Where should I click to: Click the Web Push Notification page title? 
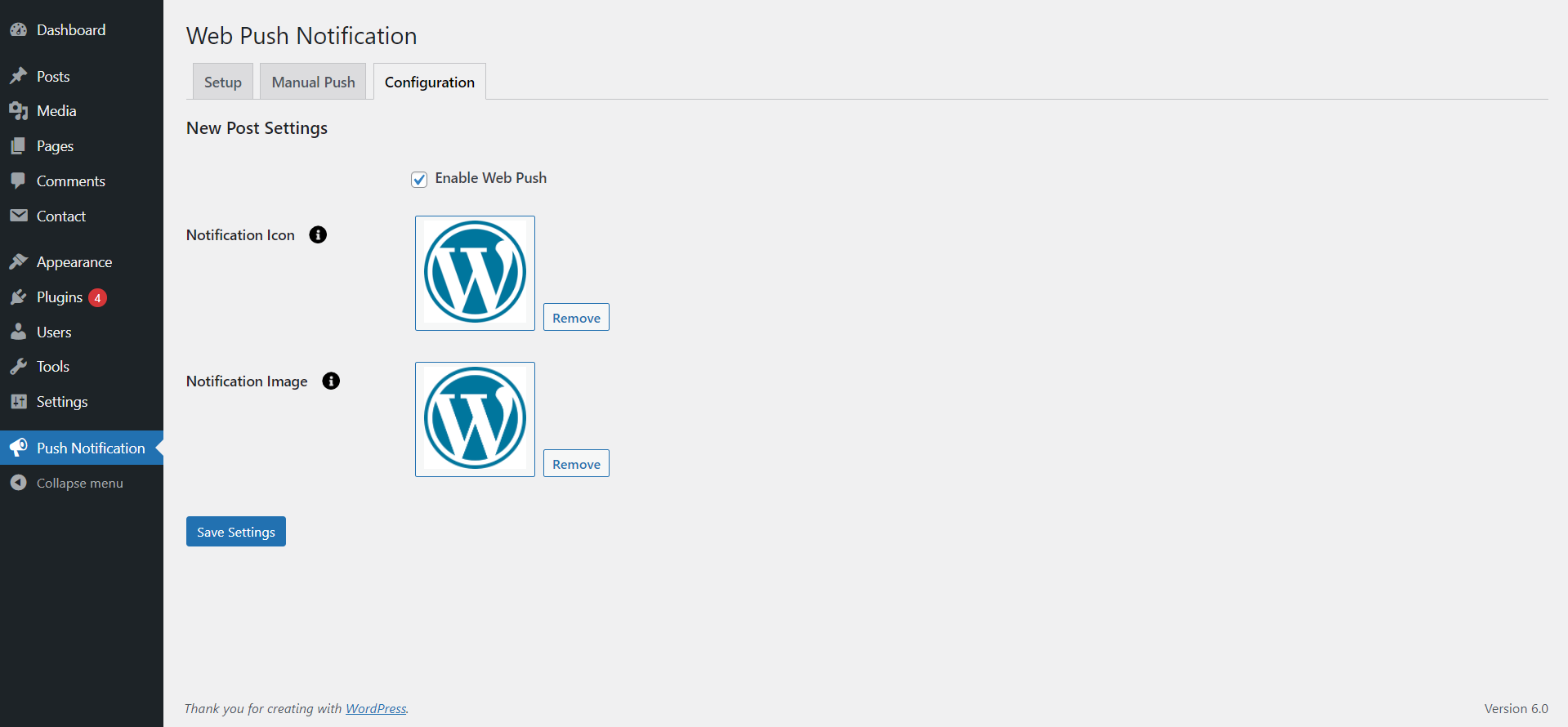302,36
